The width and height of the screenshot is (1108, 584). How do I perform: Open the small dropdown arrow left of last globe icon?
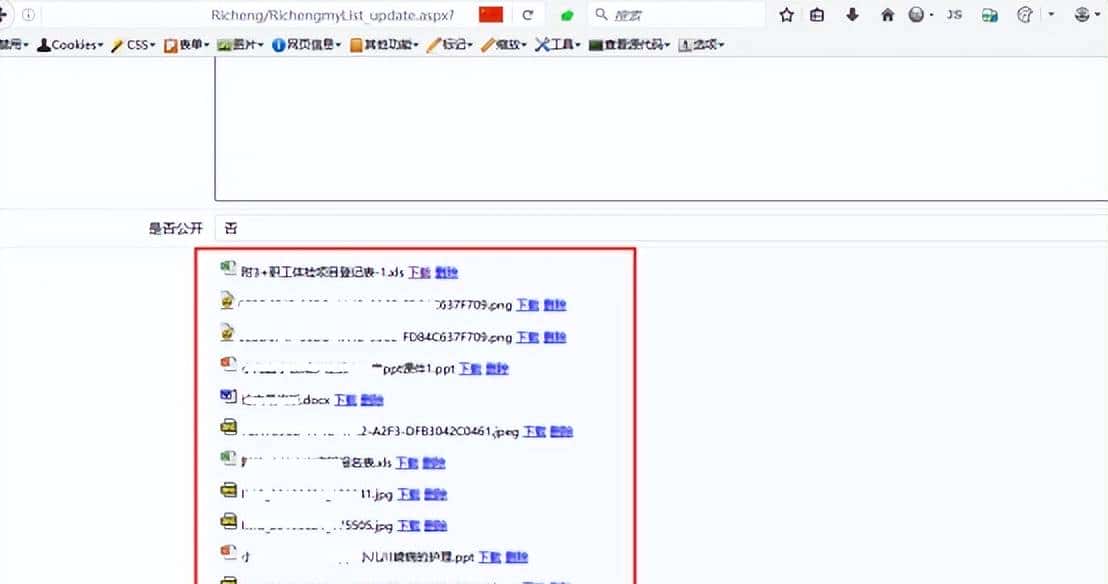pos(1051,15)
